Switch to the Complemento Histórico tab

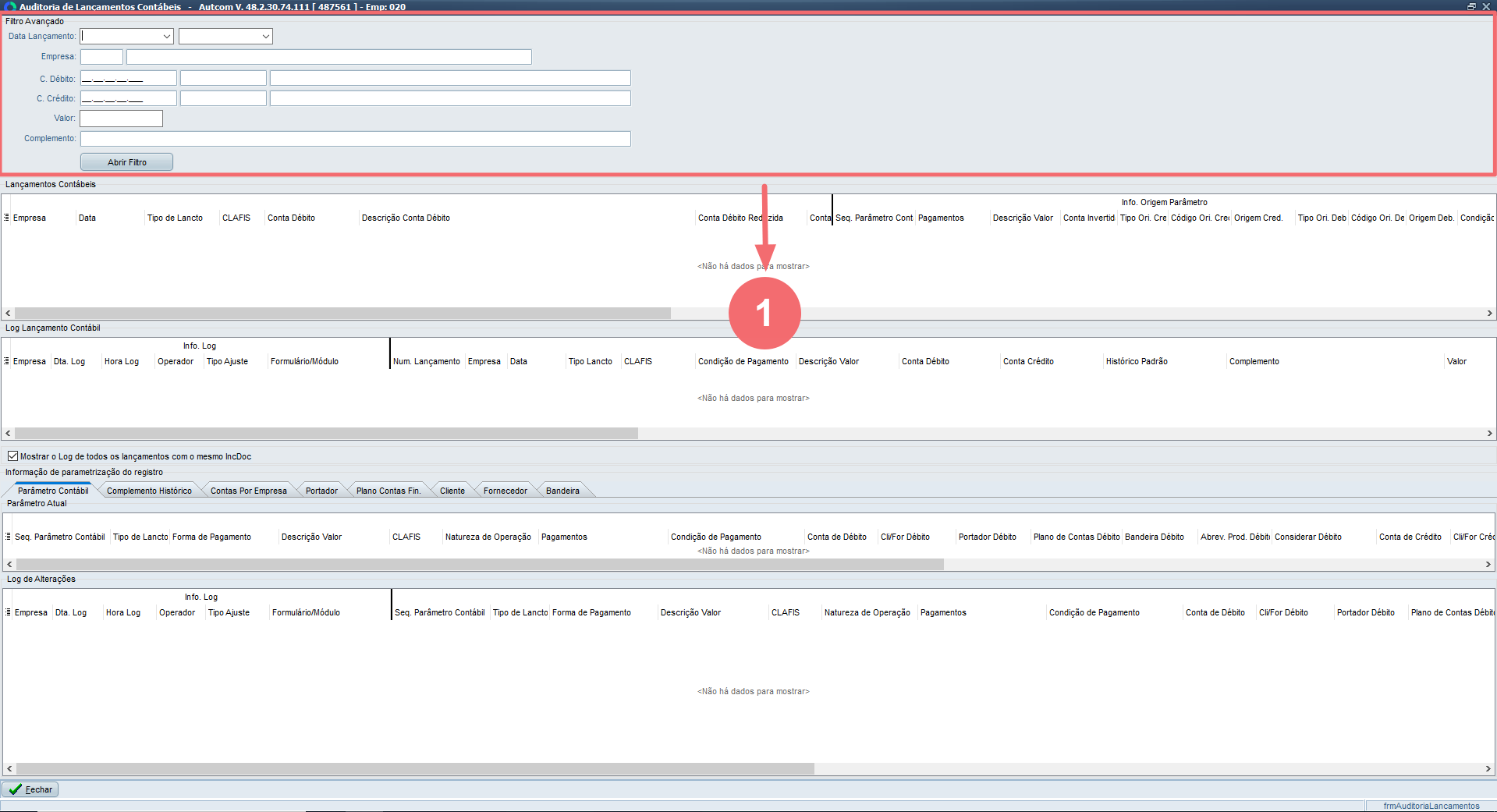click(x=149, y=491)
